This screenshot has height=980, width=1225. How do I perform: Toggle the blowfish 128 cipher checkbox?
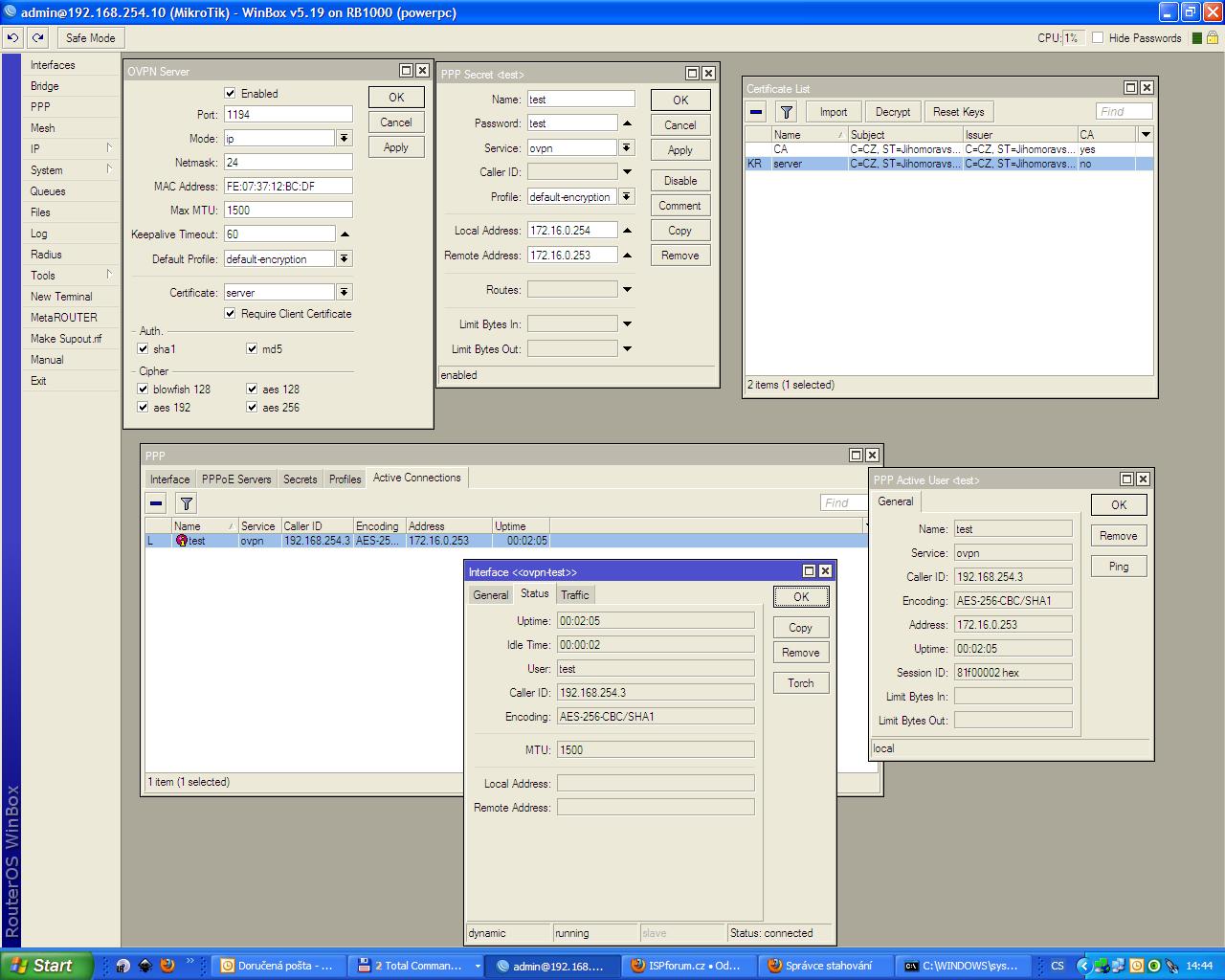point(143,389)
